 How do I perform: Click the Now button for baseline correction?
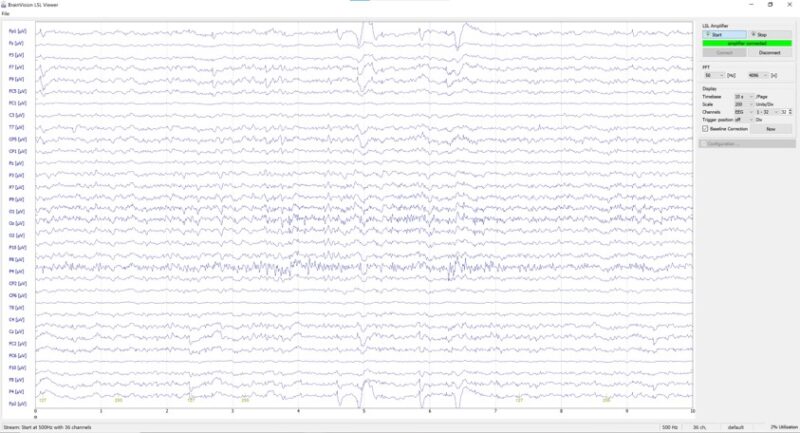[771, 129]
